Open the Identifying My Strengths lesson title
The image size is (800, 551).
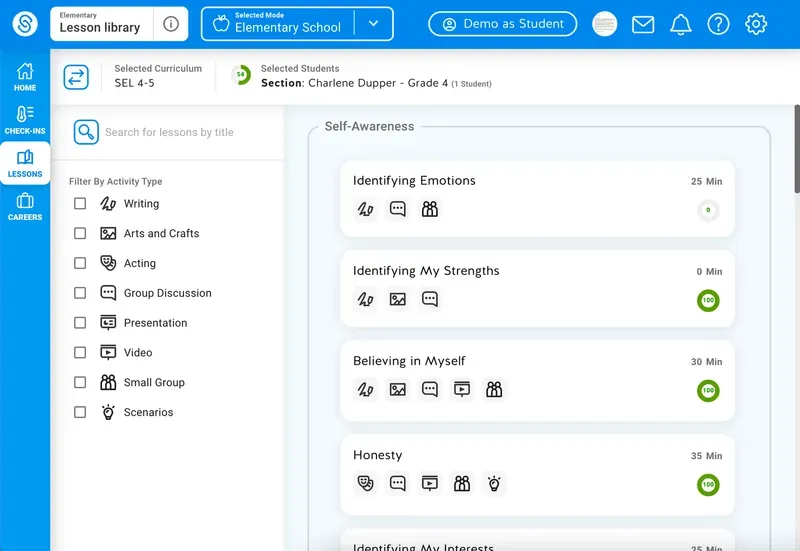426,271
